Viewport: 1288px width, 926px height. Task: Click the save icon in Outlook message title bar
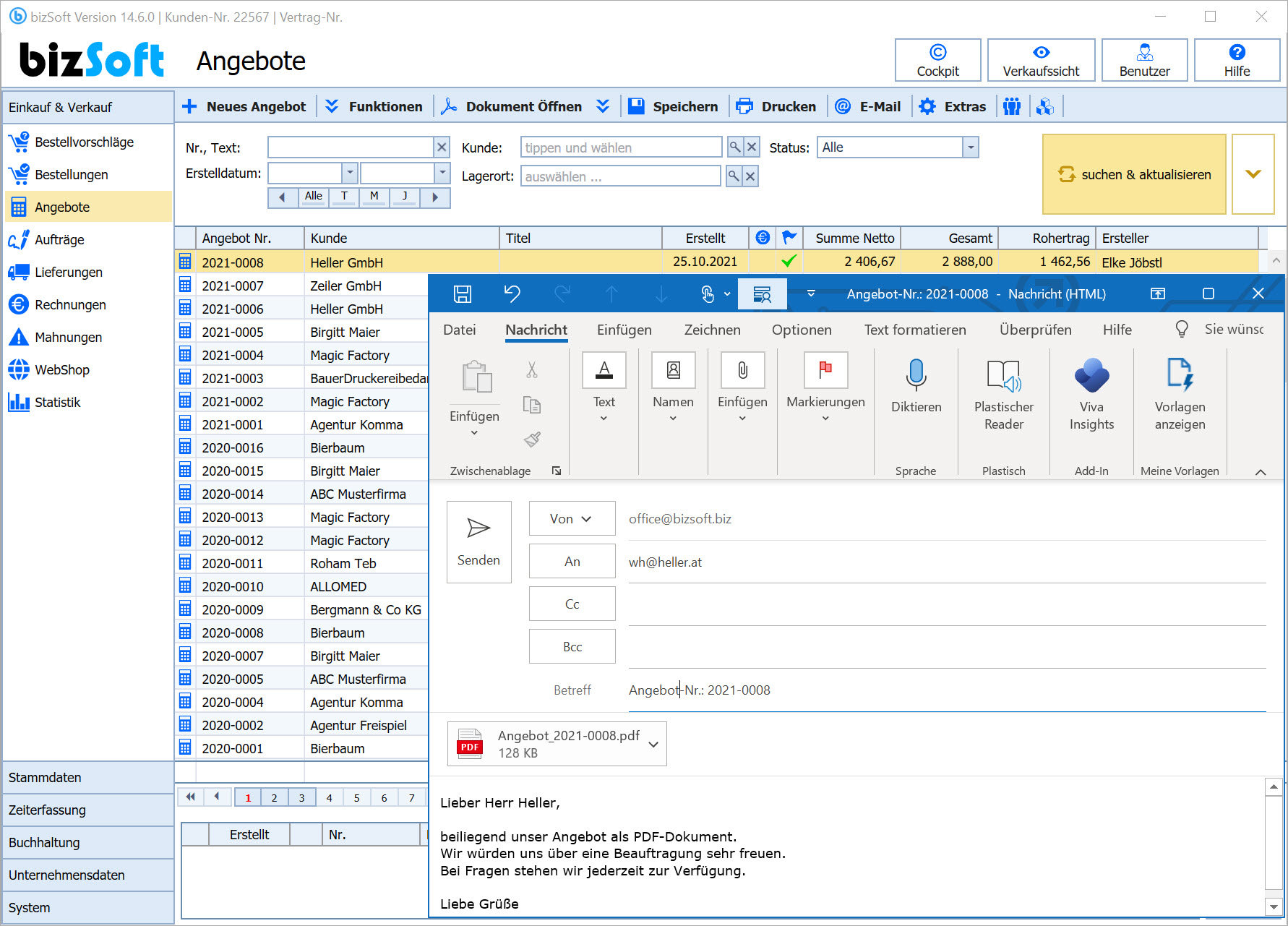pos(463,293)
